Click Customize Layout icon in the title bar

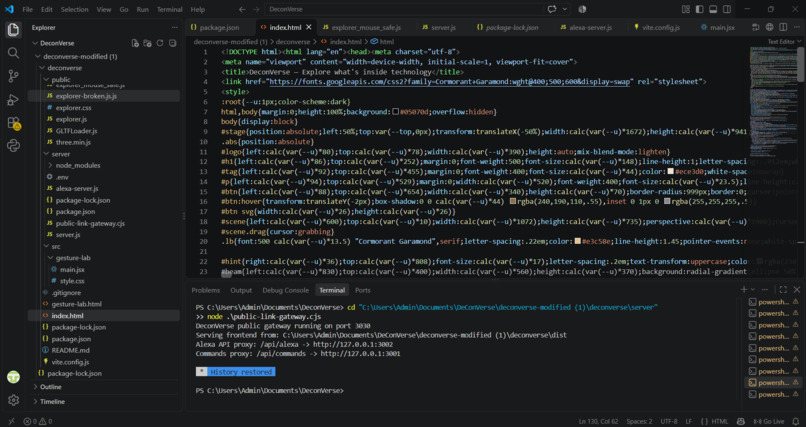(x=686, y=9)
